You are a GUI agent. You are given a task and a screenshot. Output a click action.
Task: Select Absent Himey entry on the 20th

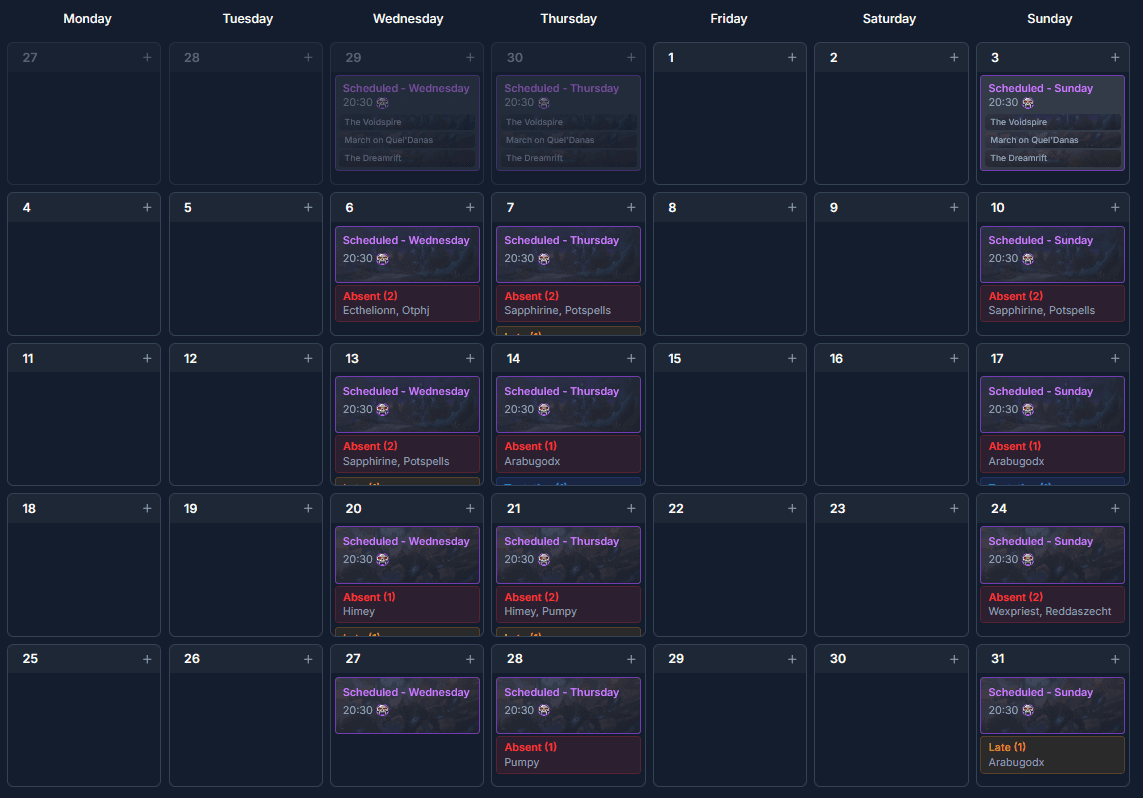point(407,604)
